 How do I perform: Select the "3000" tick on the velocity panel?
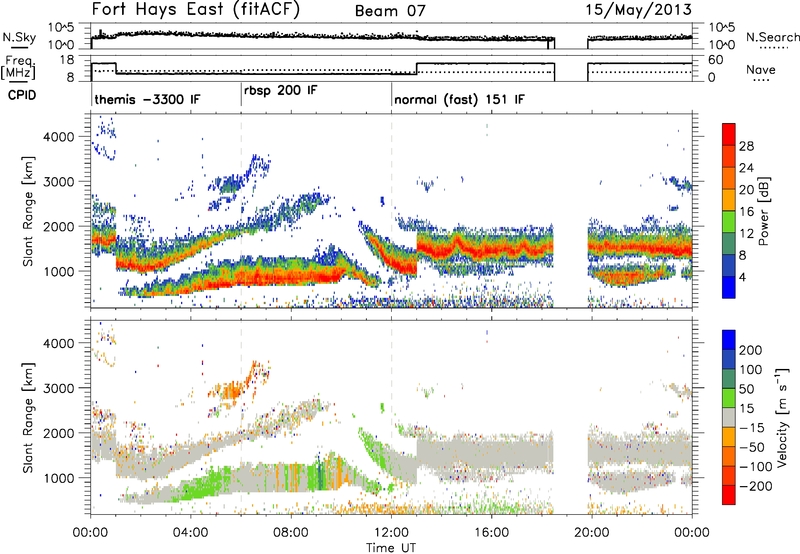click(x=59, y=388)
